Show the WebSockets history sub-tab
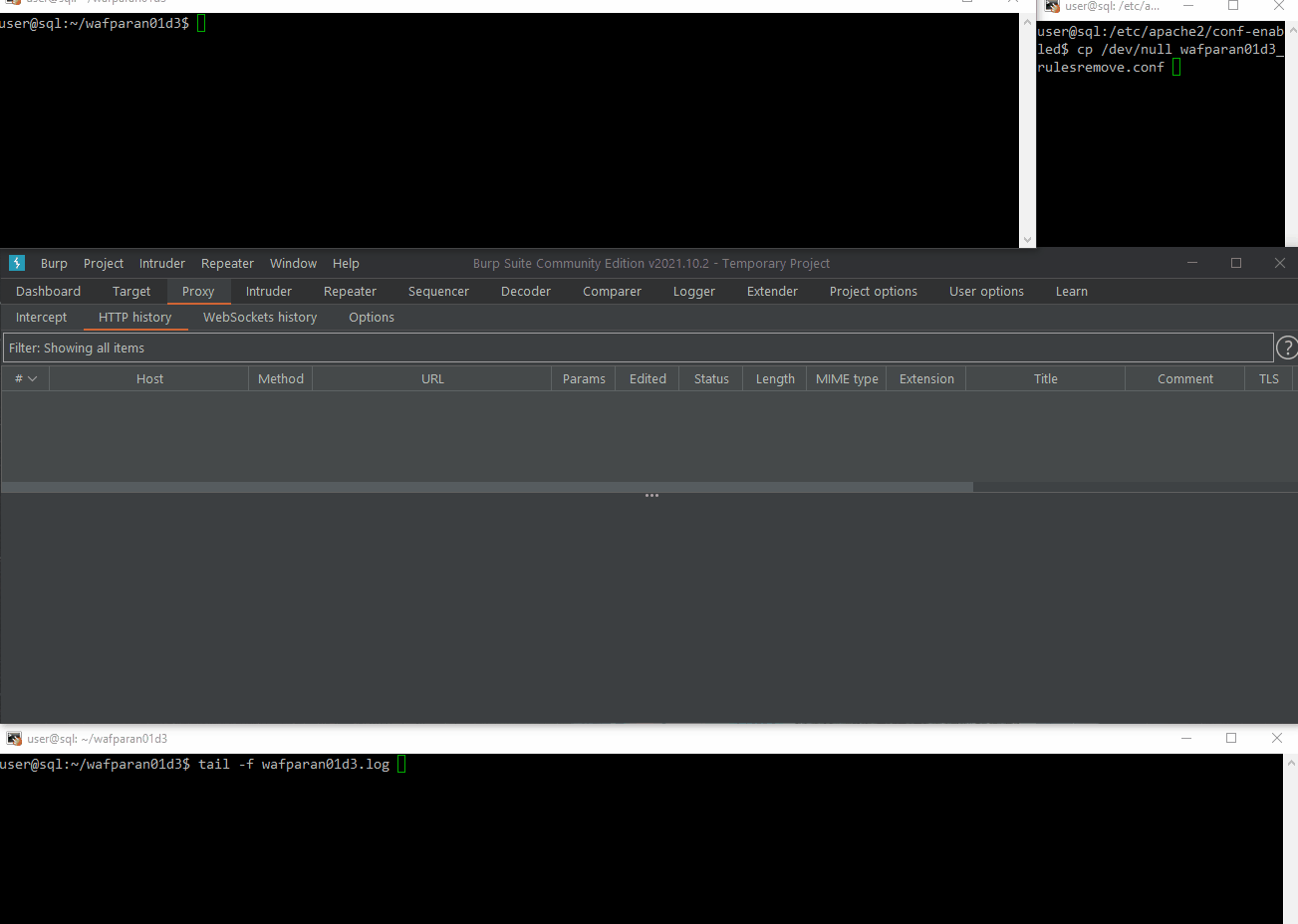1298x924 pixels. point(260,318)
